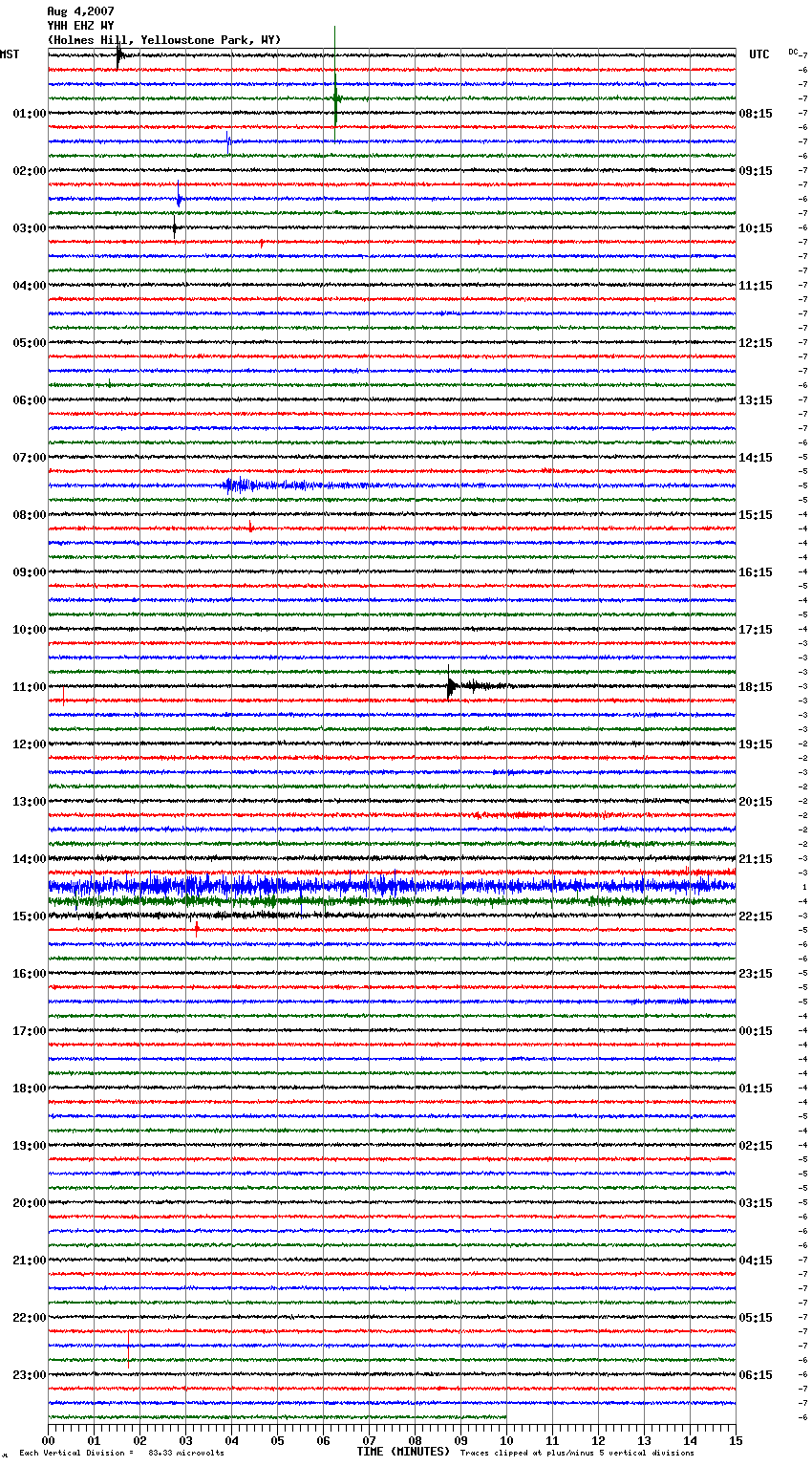812x1466 pixels.
Task: Click the black spike on the first trace
Action: pyautogui.click(x=119, y=55)
